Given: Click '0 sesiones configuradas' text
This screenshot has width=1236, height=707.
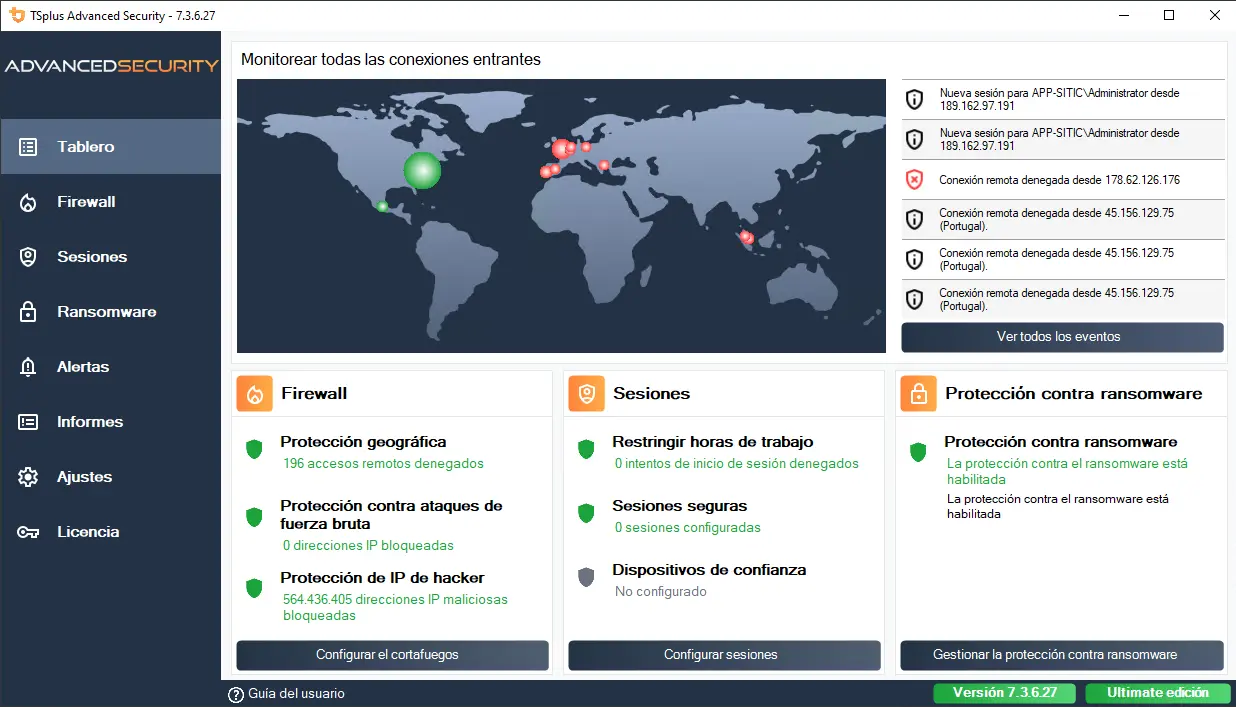Looking at the screenshot, I should click(x=688, y=528).
